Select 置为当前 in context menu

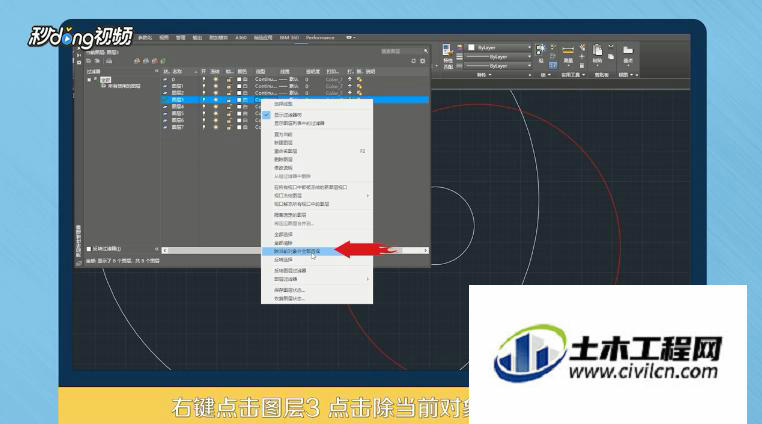[283, 134]
